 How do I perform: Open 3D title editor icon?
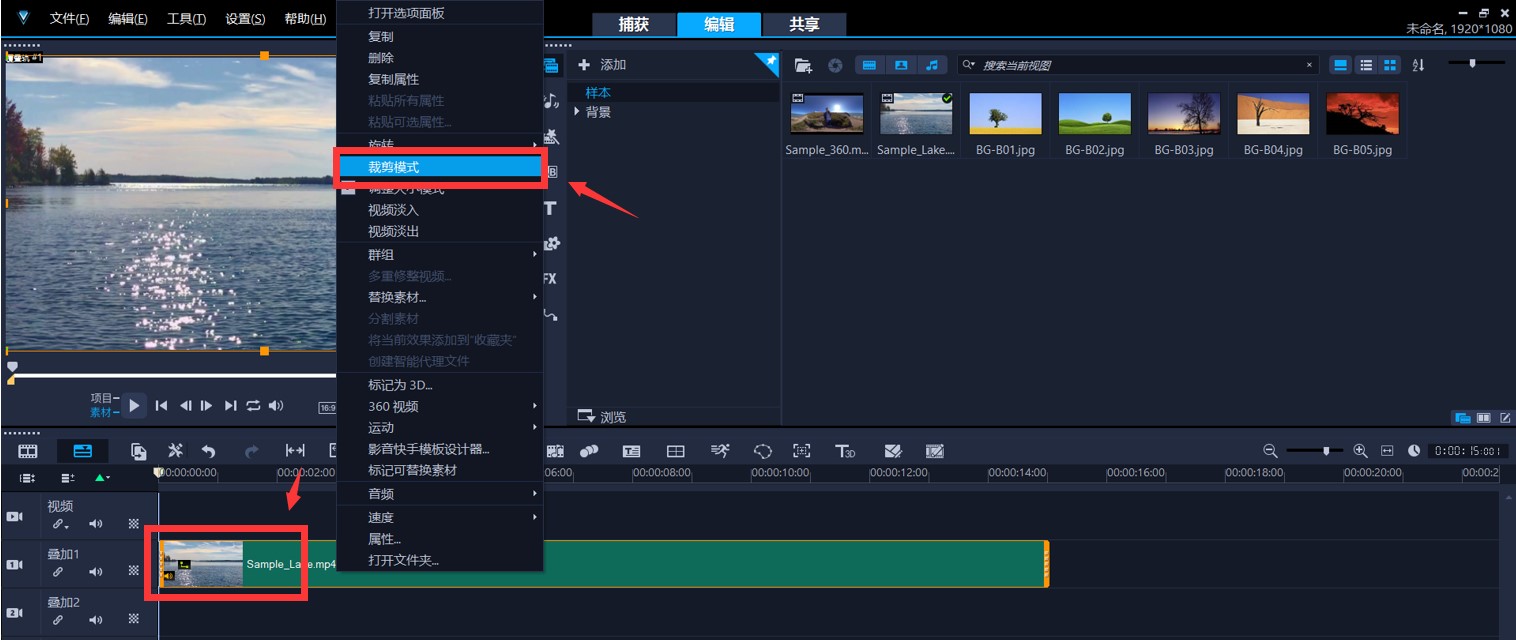click(x=845, y=451)
